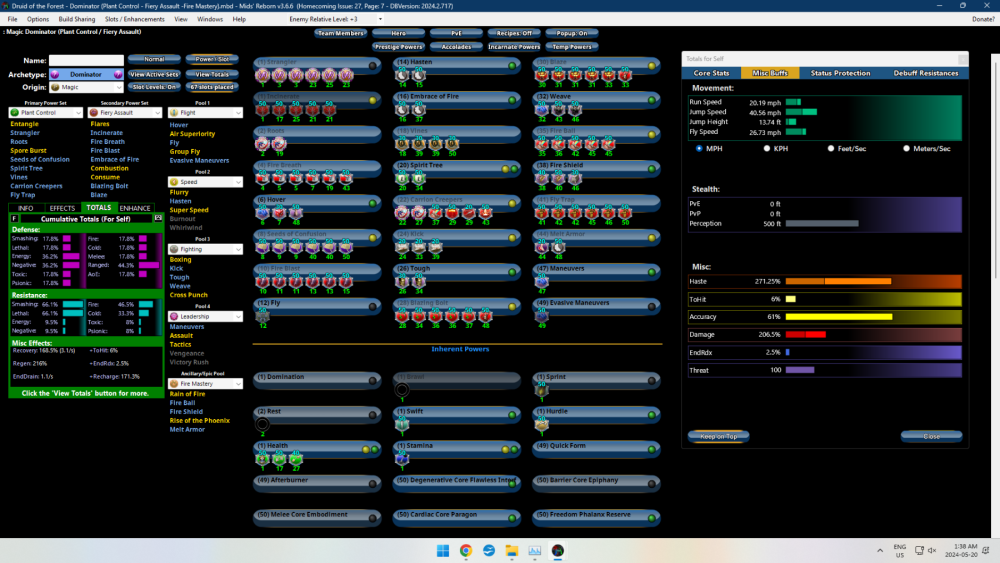Click Stamina's enhancement slot icon
This screenshot has height=563, width=1000.
click(x=402, y=458)
